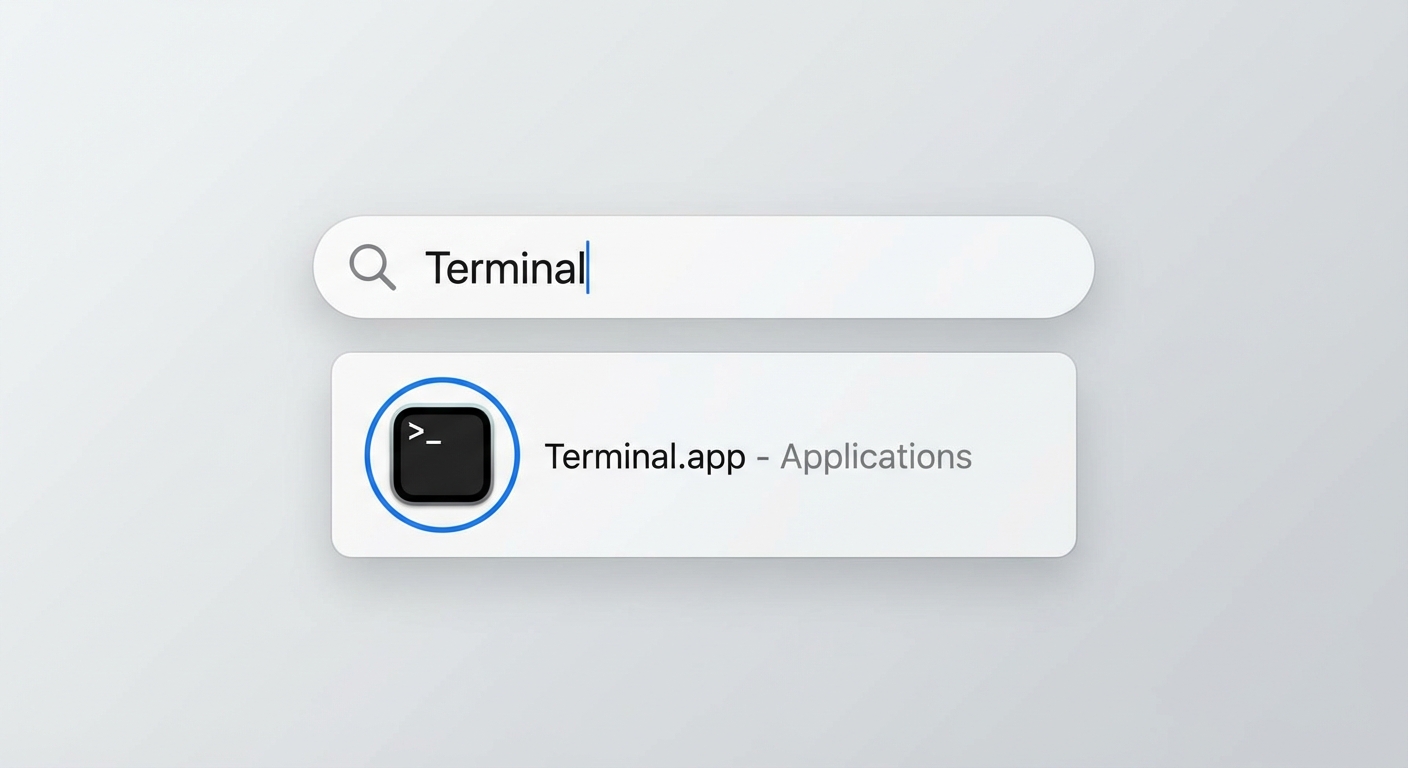Open the Terminal app icon

[x=442, y=455]
